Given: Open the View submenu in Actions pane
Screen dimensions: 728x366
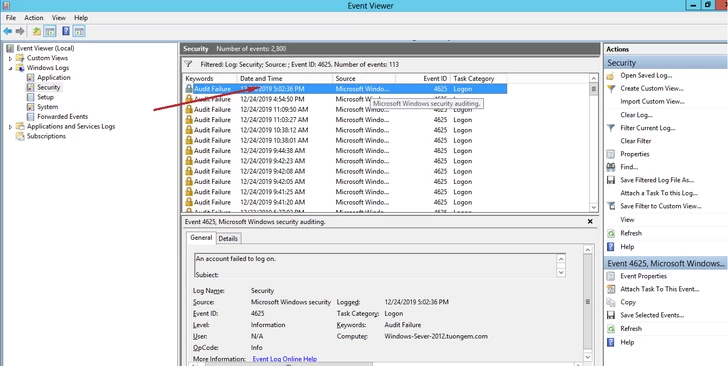Looking at the screenshot, I should coord(627,219).
